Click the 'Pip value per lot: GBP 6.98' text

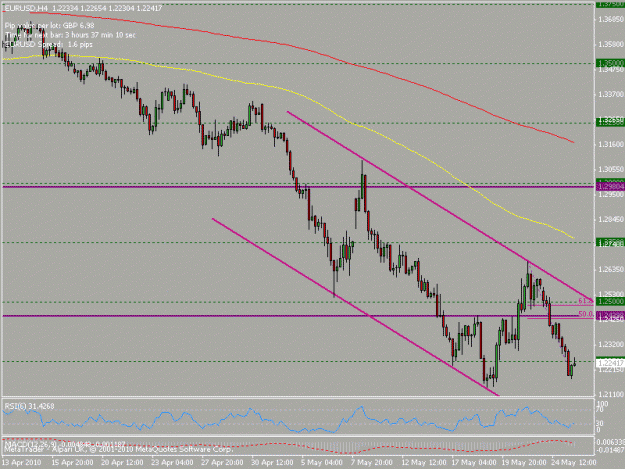coord(50,26)
